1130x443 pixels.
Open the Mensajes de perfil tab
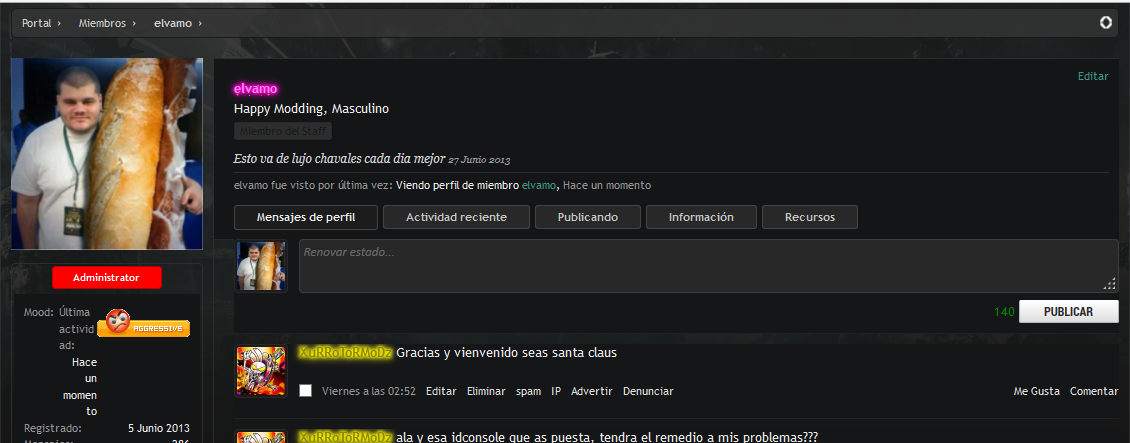(306, 217)
